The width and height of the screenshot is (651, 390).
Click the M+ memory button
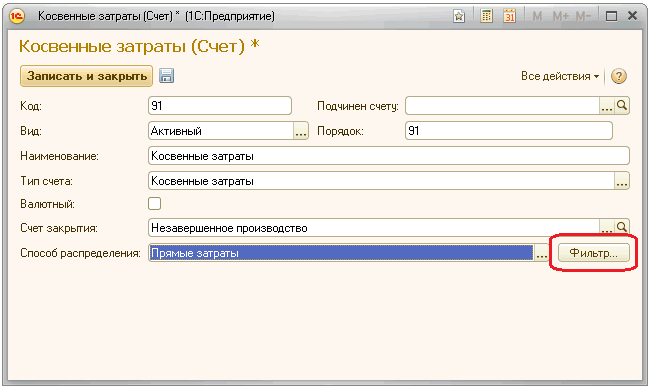(560, 16)
